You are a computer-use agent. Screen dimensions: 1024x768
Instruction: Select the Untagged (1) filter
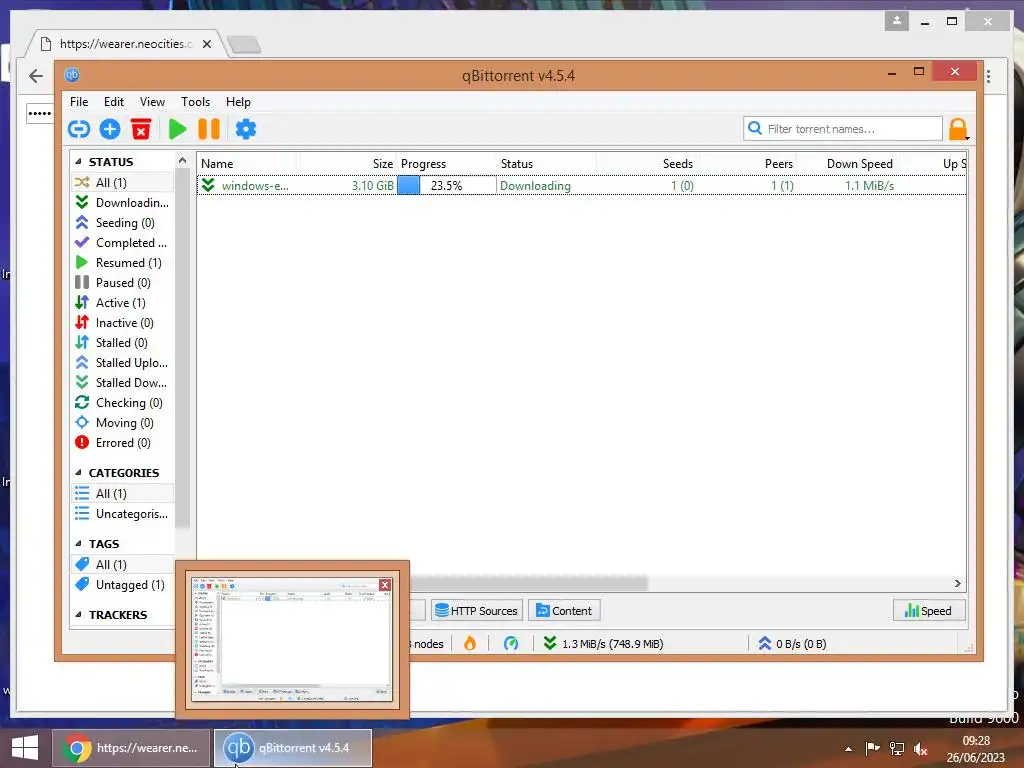(x=123, y=584)
